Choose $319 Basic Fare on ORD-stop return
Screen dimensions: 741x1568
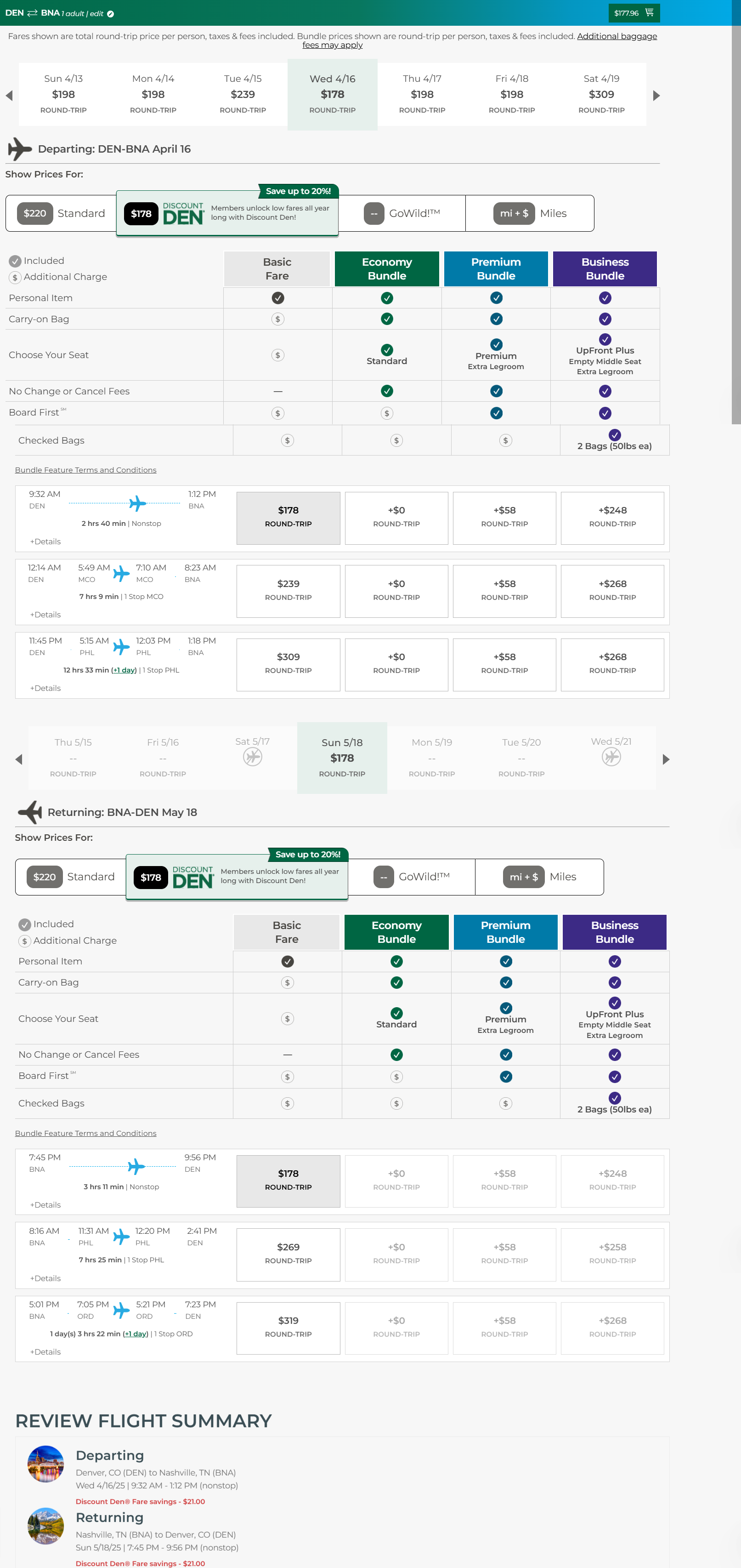[288, 1328]
